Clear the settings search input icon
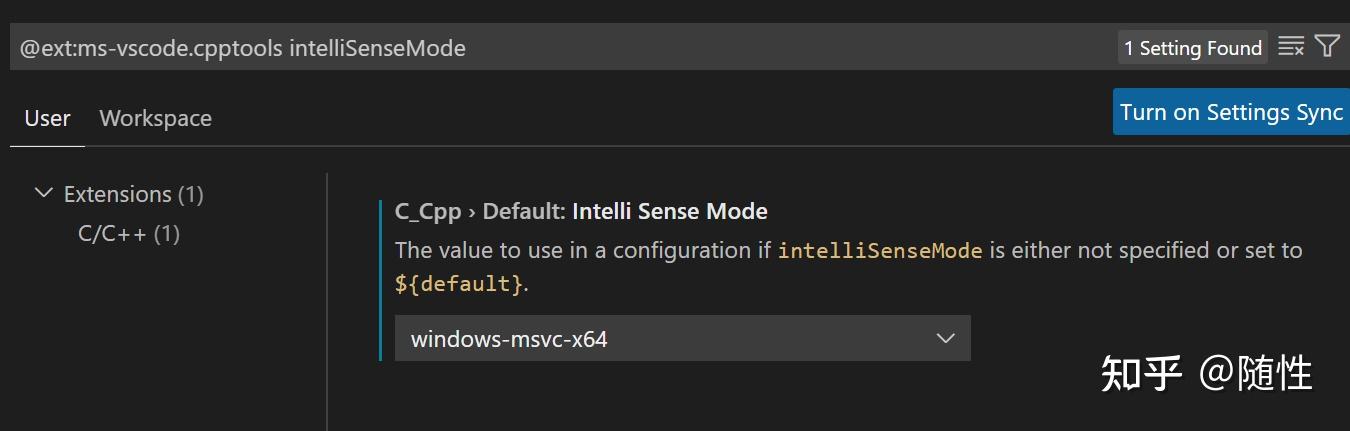The width and height of the screenshot is (1350, 431). pos(1291,47)
